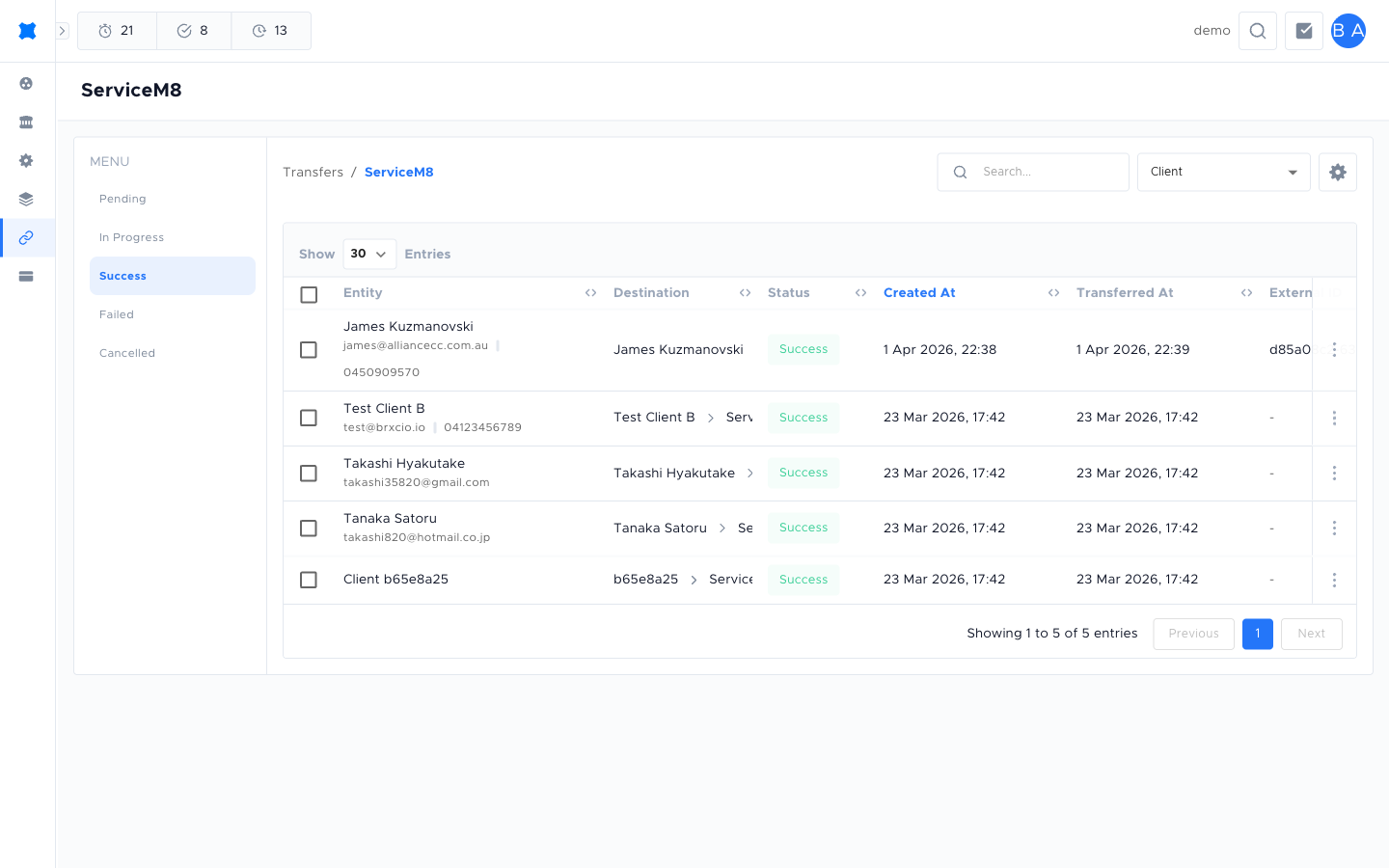The width and height of the screenshot is (1389, 868).
Task: Open table settings gear button
Action: [1338, 172]
